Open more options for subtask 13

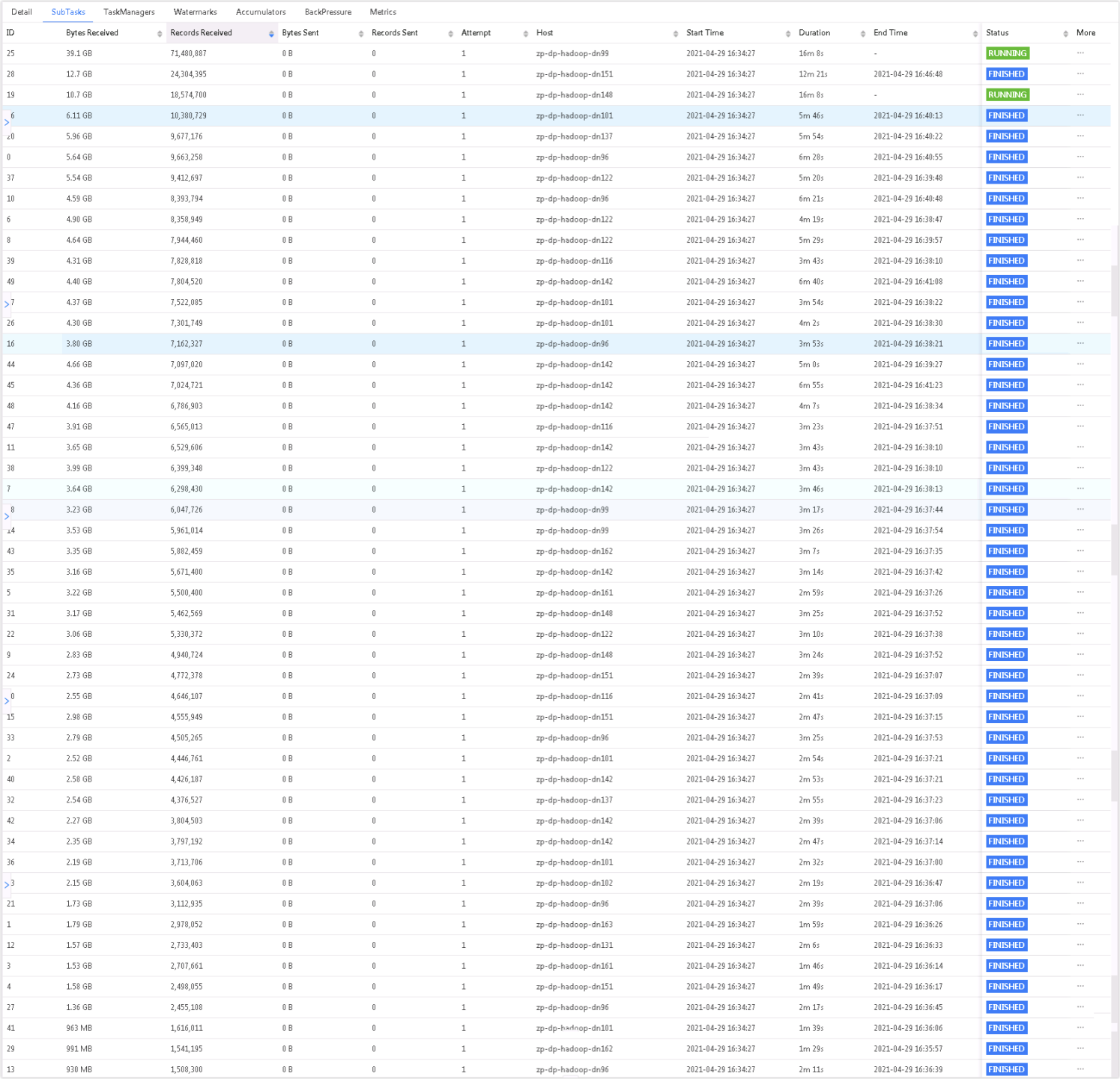(1080, 1069)
